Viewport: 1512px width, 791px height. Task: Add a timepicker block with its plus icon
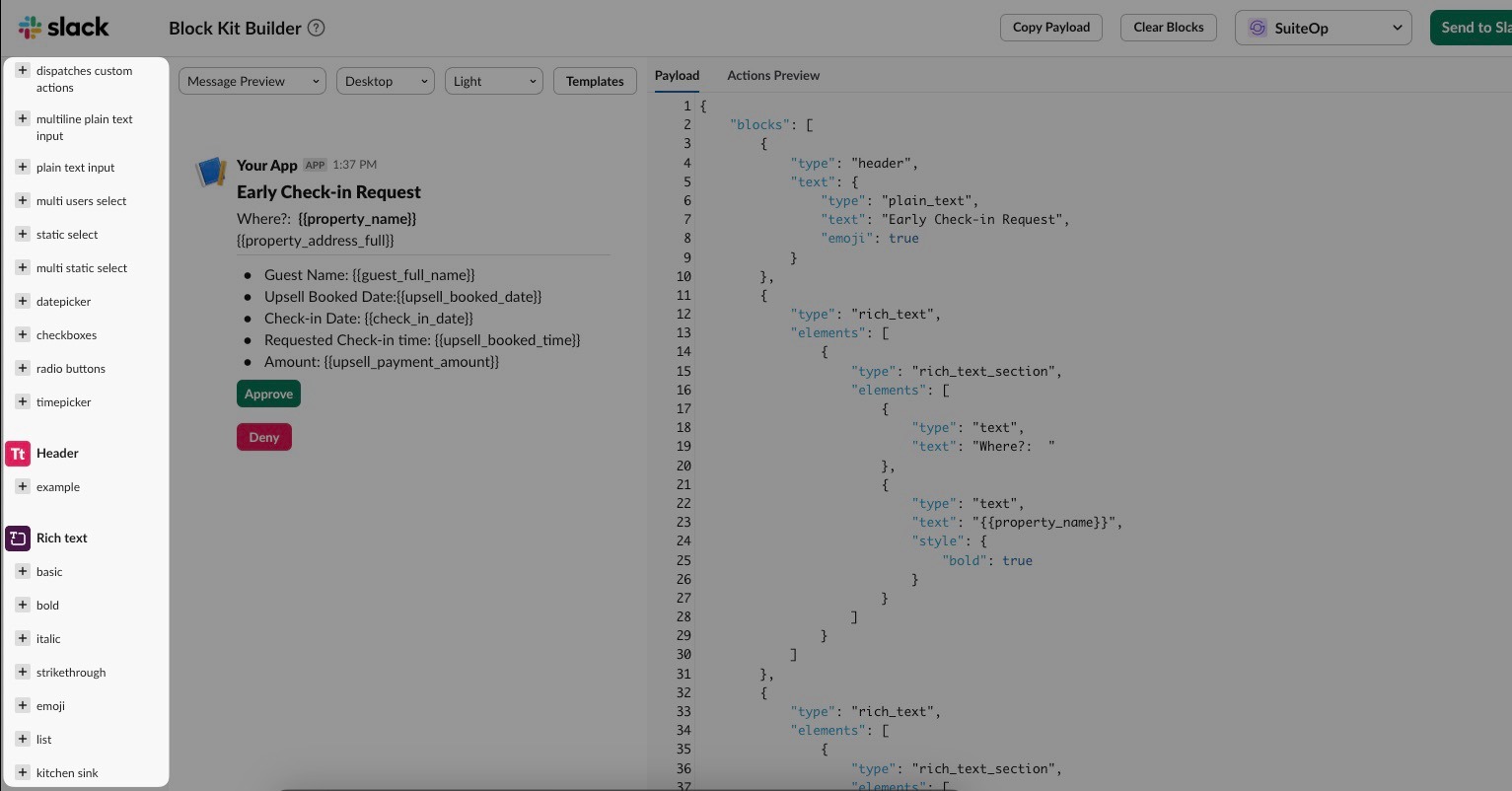click(x=22, y=401)
